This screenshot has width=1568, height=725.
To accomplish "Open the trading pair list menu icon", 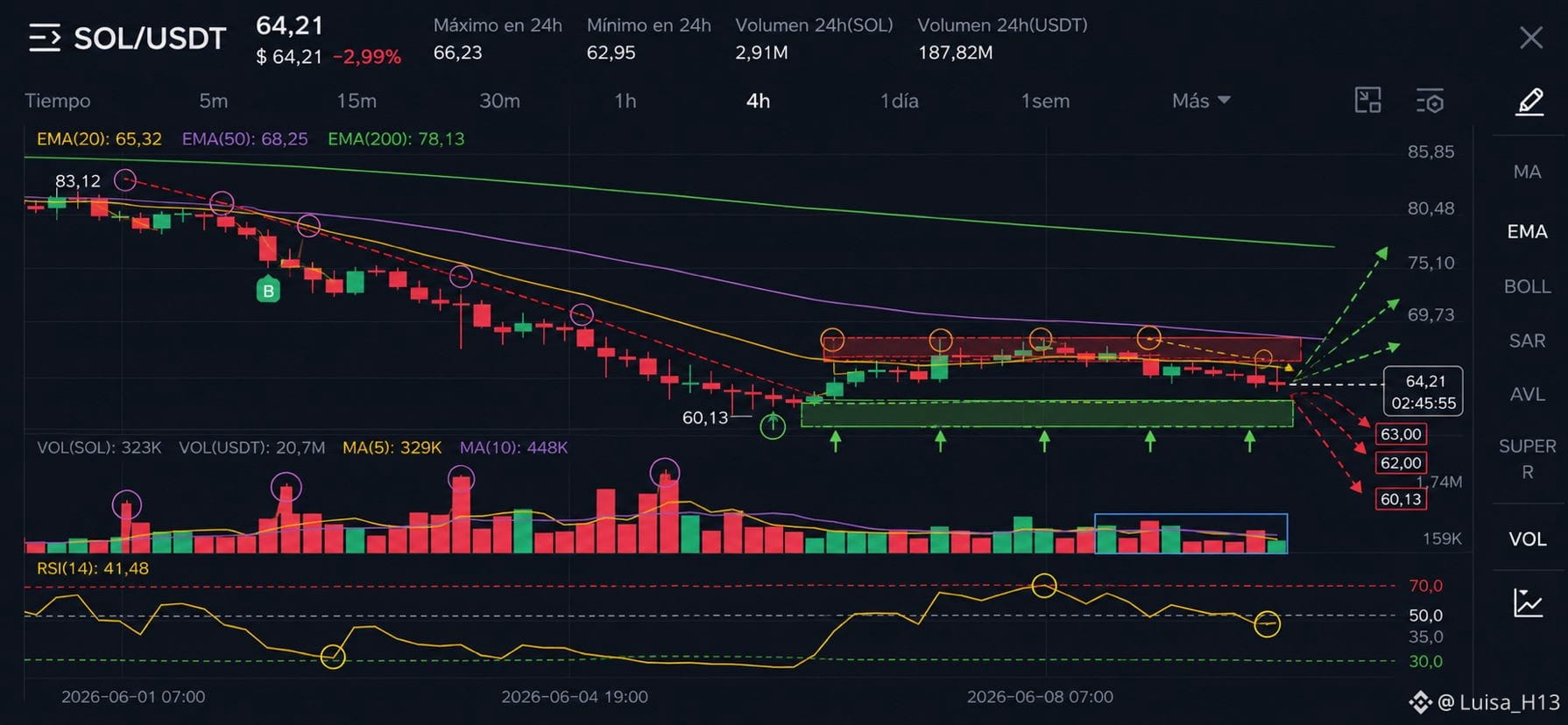I will (x=45, y=39).
